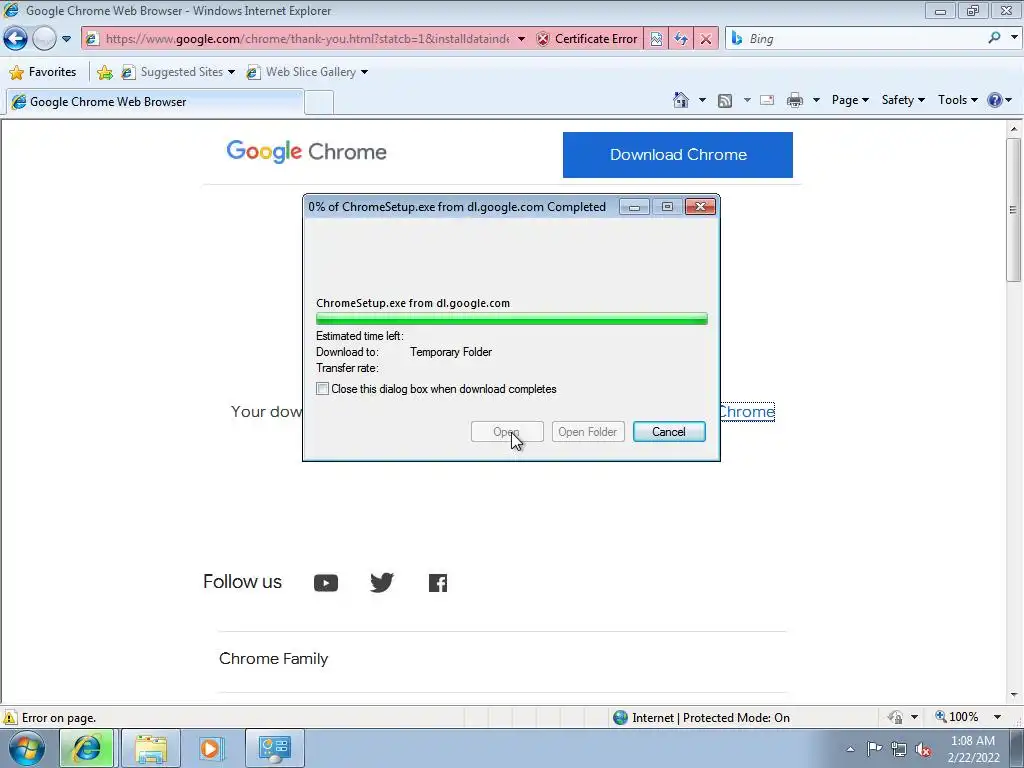Open the Windows Start orb
This screenshot has width=1024, height=768.
[27, 748]
